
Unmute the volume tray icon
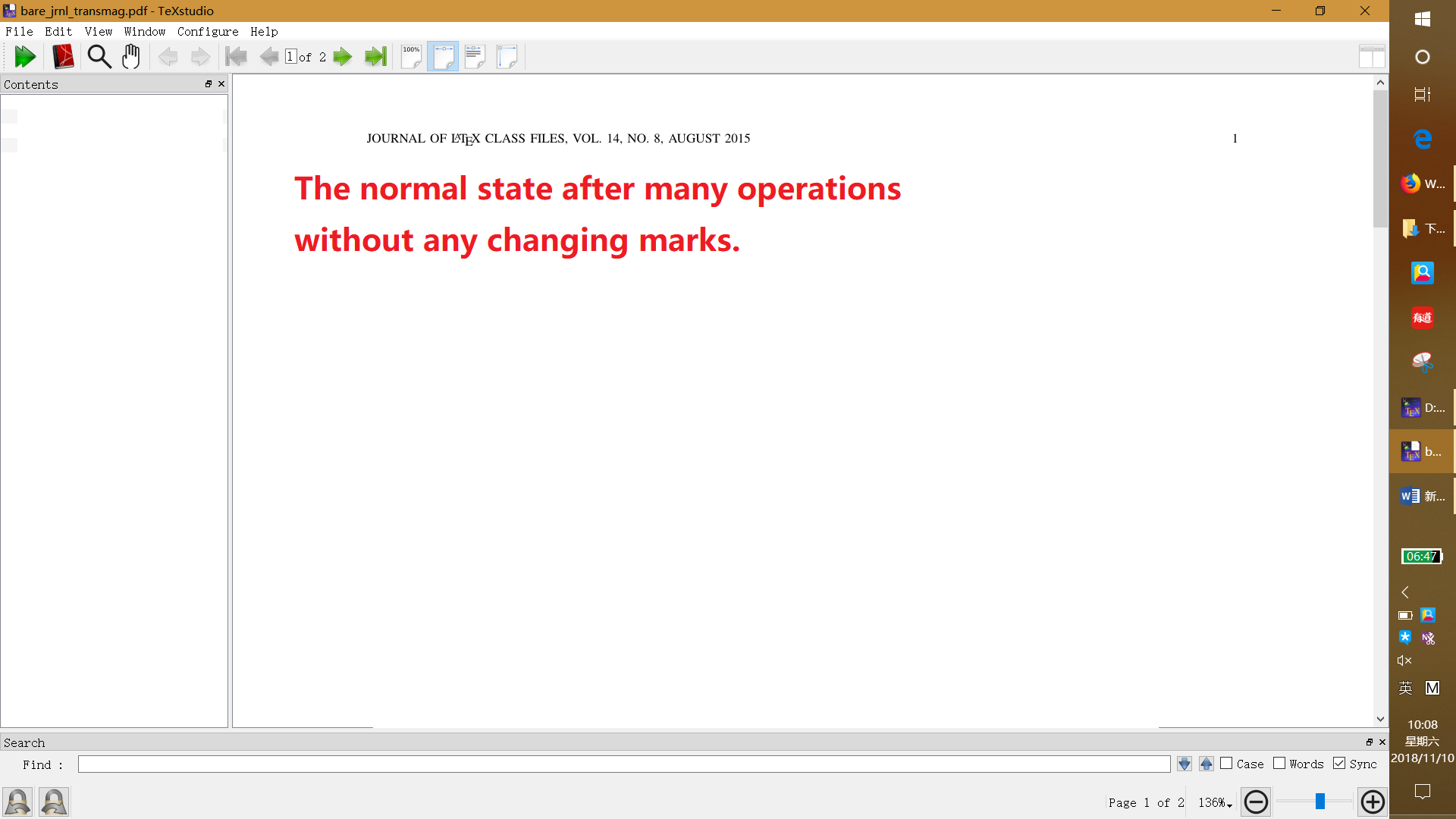1404,661
